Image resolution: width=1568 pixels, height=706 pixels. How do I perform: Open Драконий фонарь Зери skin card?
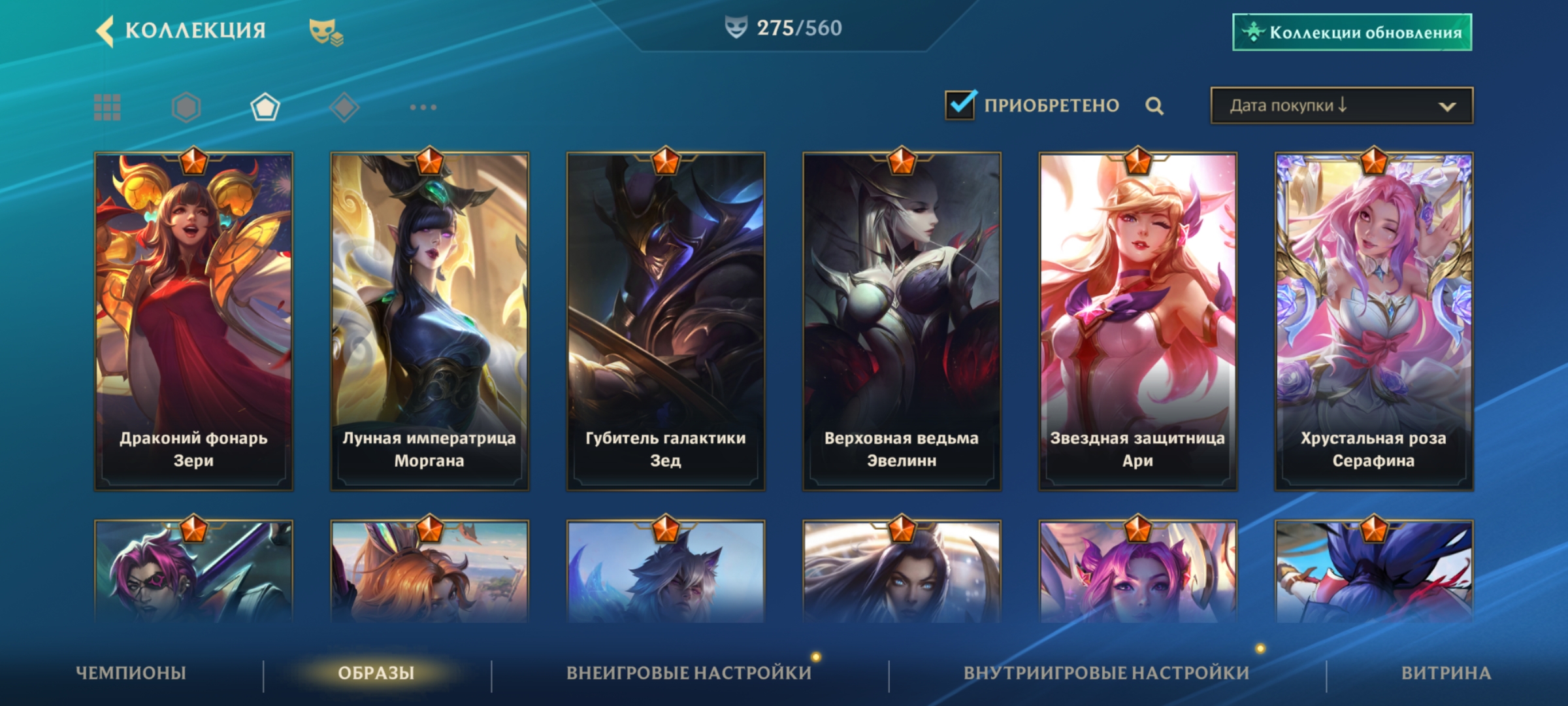193,322
